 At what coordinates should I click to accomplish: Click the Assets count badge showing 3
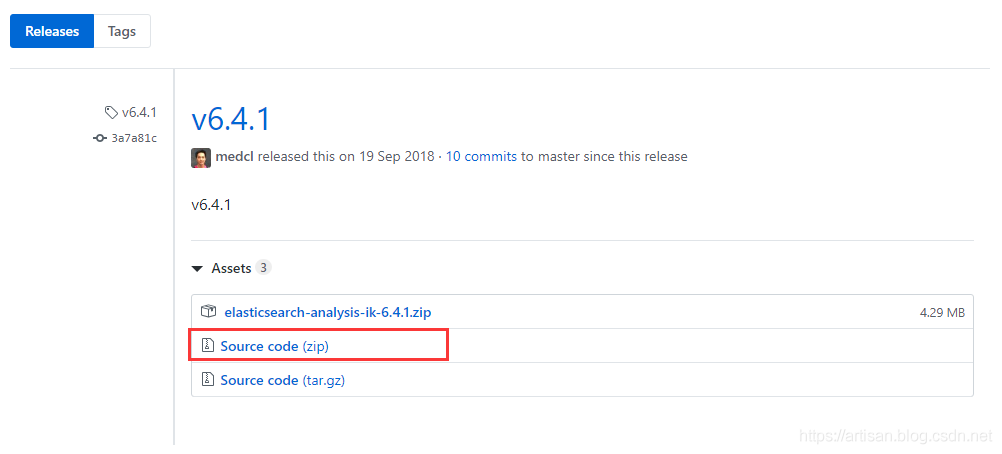(263, 268)
